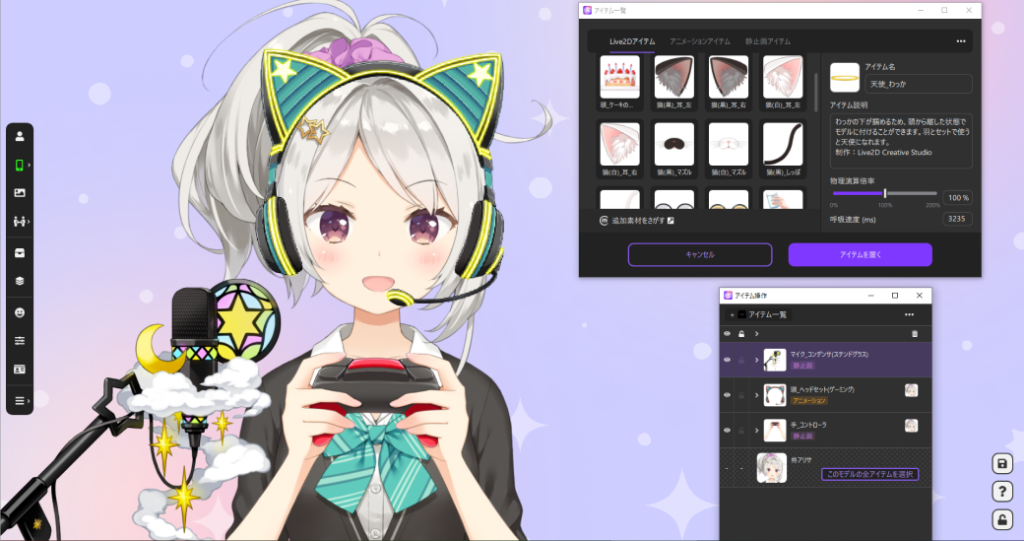The height and width of the screenshot is (541, 1024).
Task: Click the item list vertical scrollbar
Action: click(816, 93)
